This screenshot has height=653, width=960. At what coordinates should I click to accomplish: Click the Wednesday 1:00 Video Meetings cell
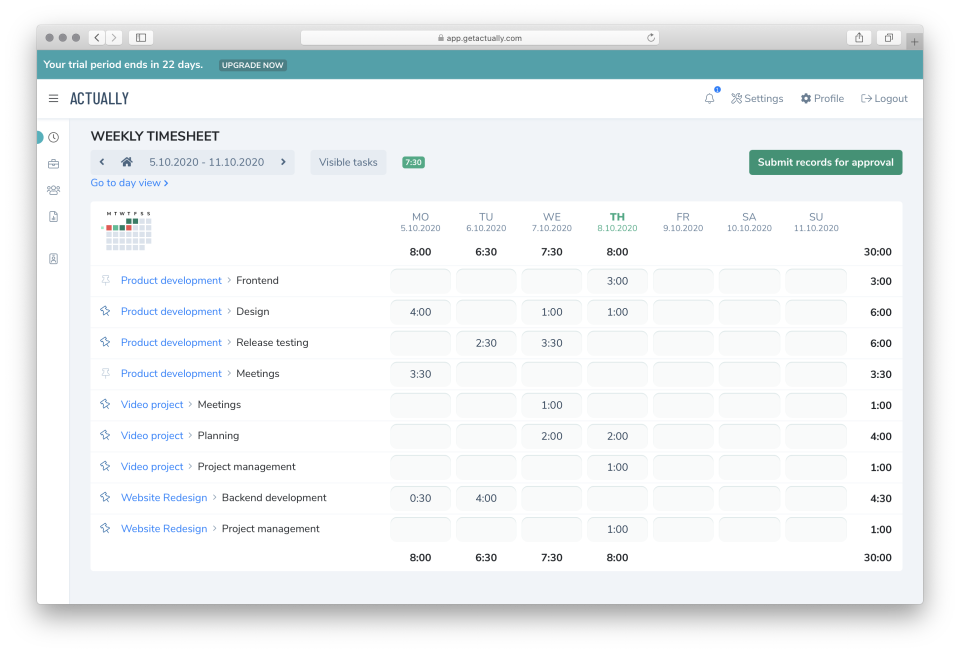click(x=552, y=405)
